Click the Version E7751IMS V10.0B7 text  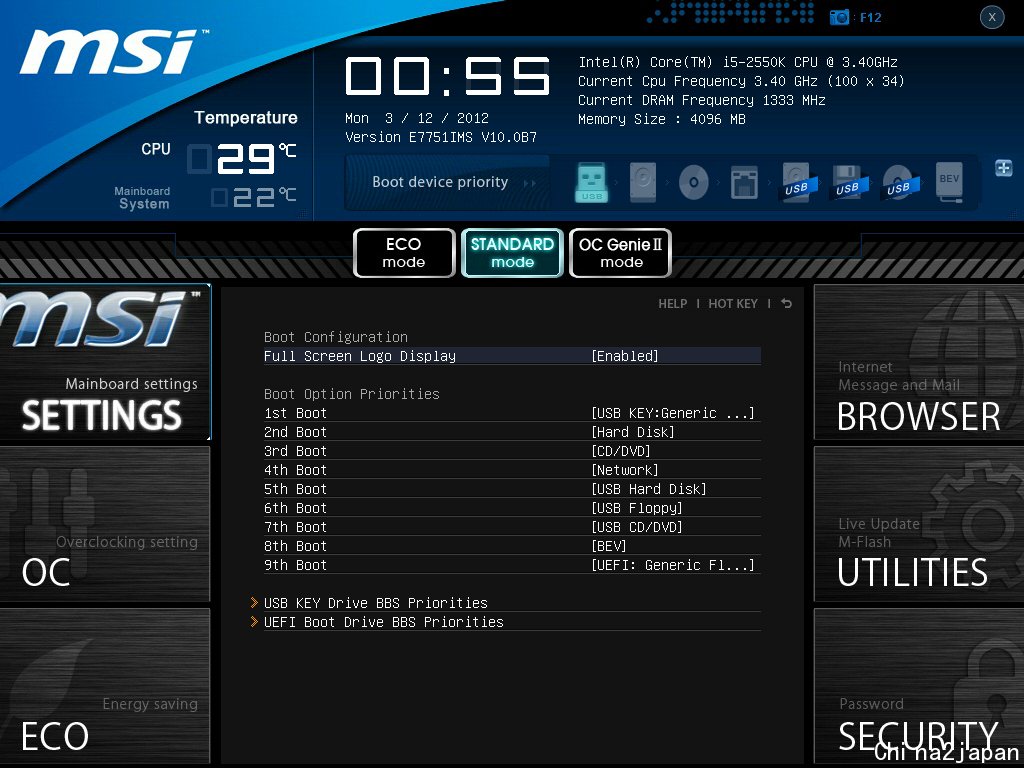click(441, 137)
